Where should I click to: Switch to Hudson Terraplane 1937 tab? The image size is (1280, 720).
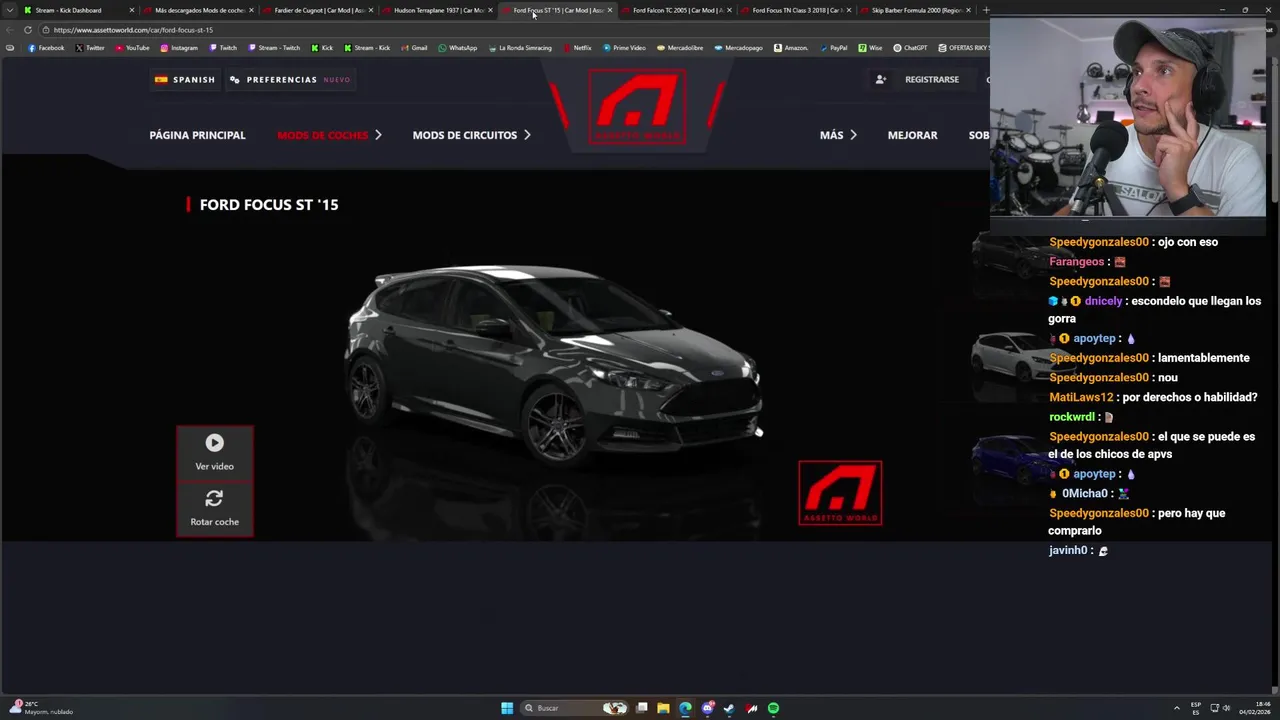point(437,10)
